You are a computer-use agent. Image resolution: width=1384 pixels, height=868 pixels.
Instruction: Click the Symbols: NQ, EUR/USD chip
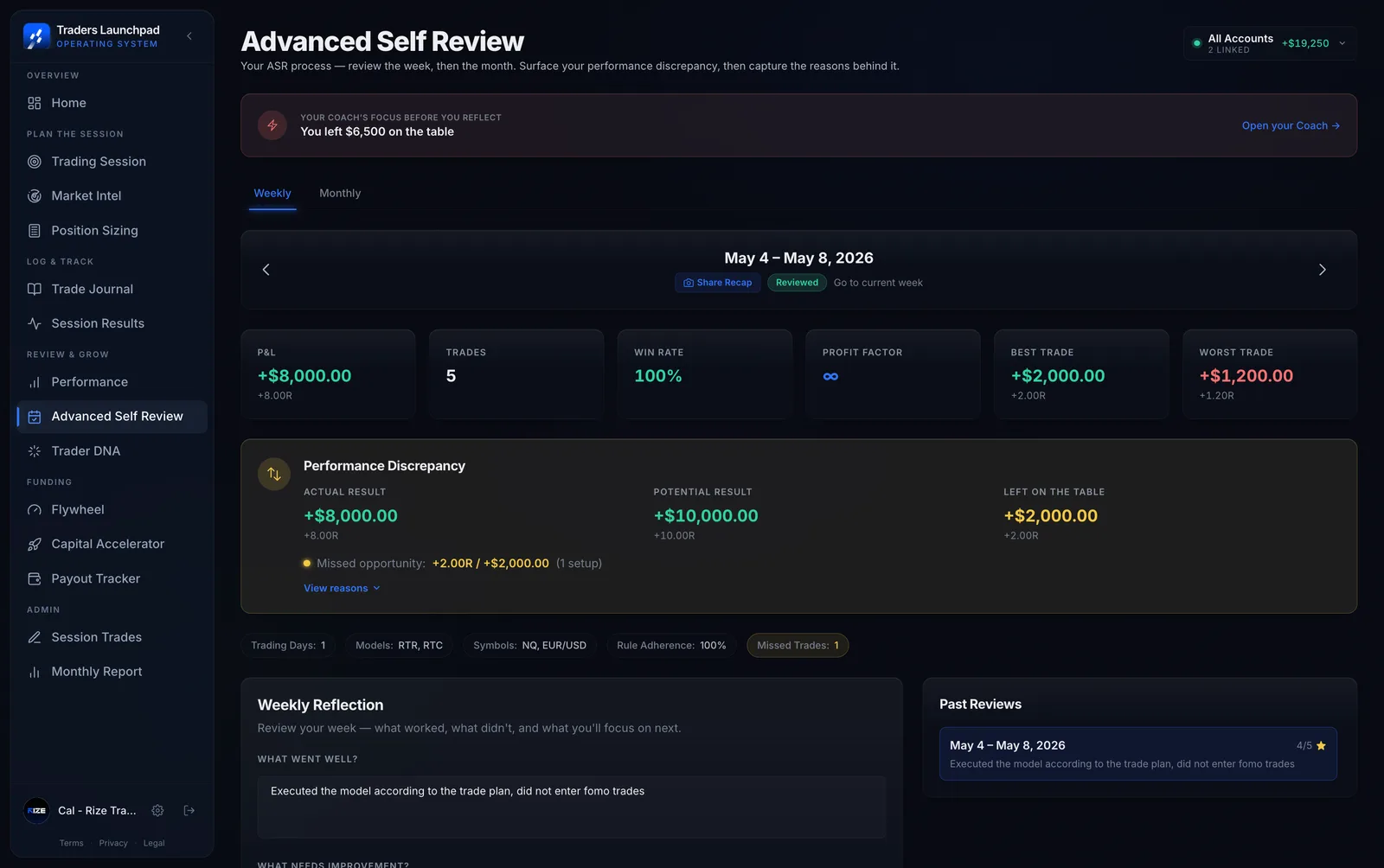(x=529, y=646)
